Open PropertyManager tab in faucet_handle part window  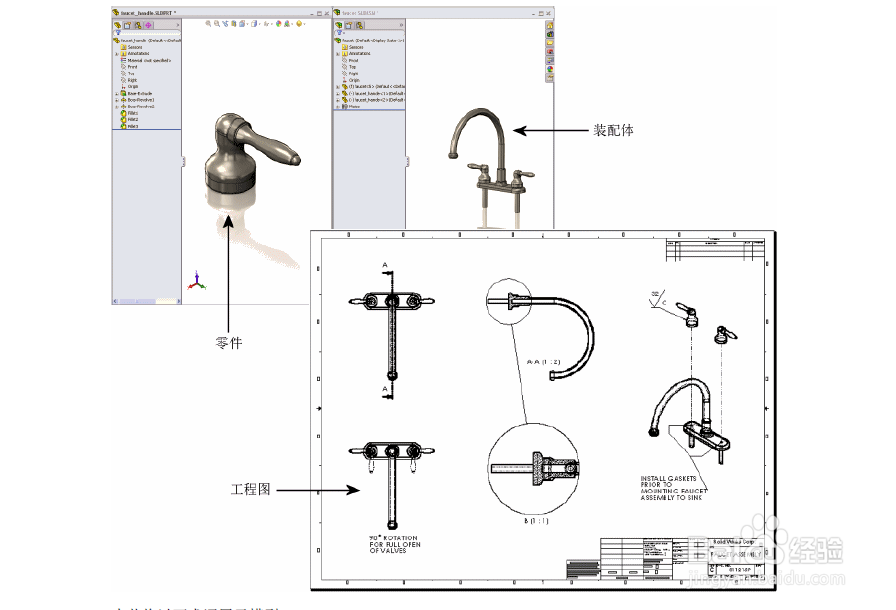(x=127, y=25)
